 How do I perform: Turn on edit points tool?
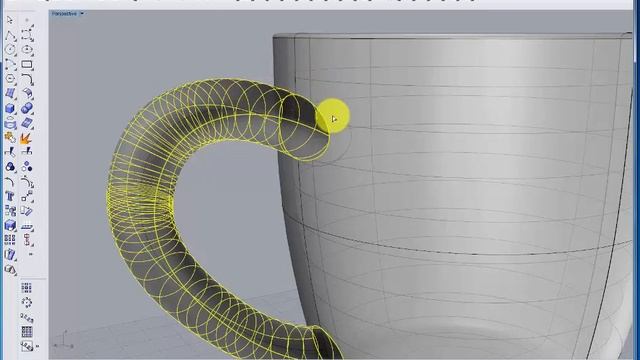point(10,182)
